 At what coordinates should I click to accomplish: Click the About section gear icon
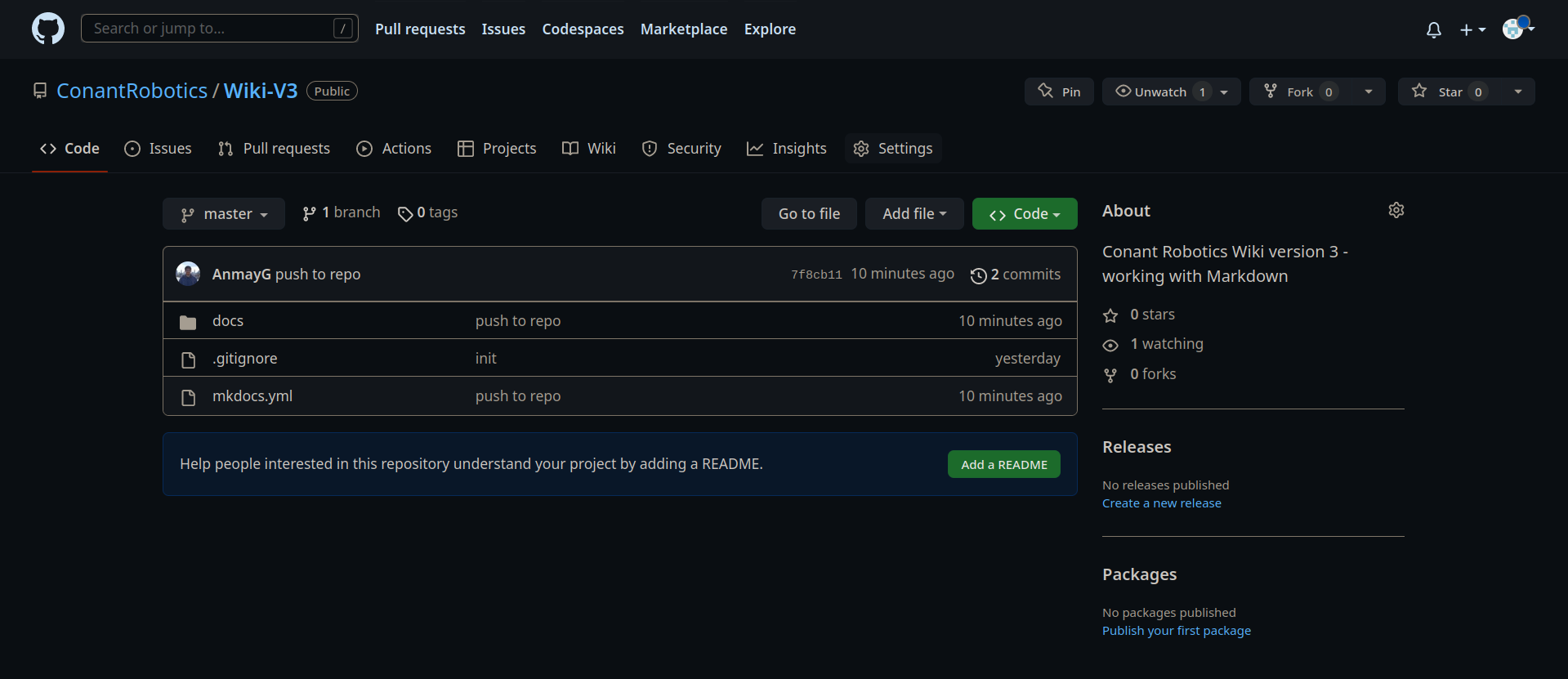1396,210
